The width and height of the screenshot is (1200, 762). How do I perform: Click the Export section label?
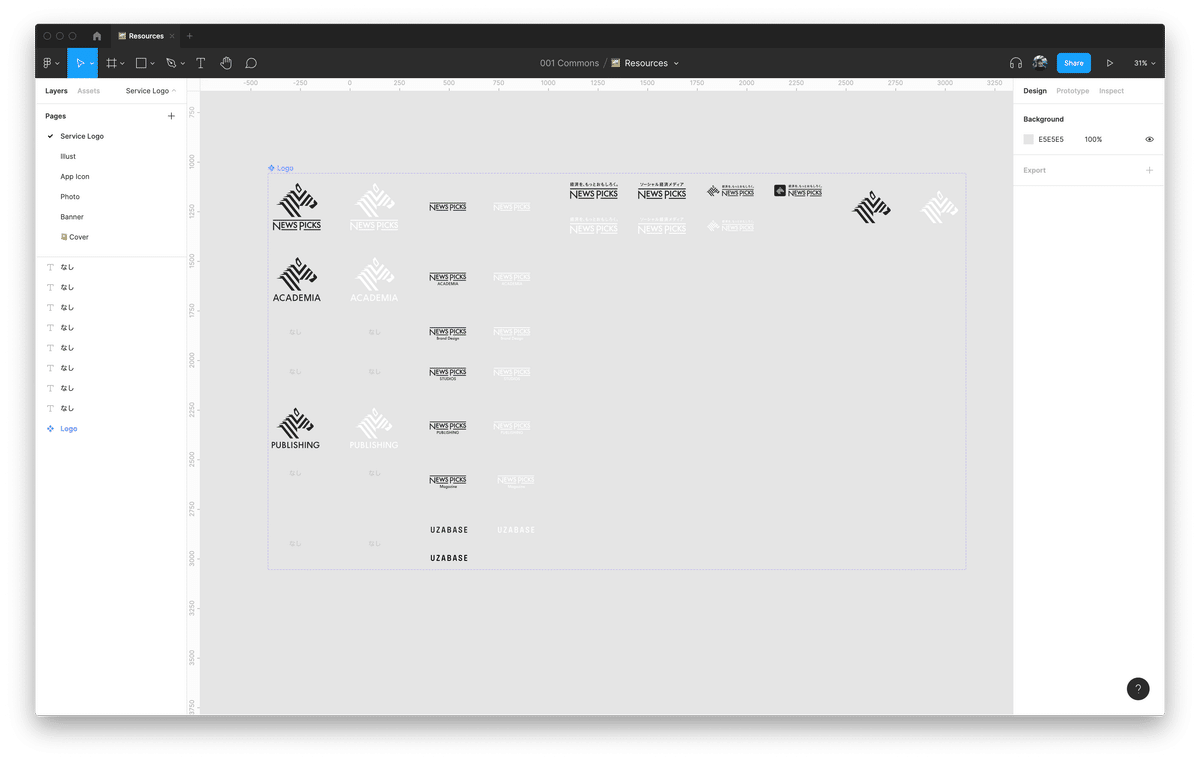[1034, 170]
